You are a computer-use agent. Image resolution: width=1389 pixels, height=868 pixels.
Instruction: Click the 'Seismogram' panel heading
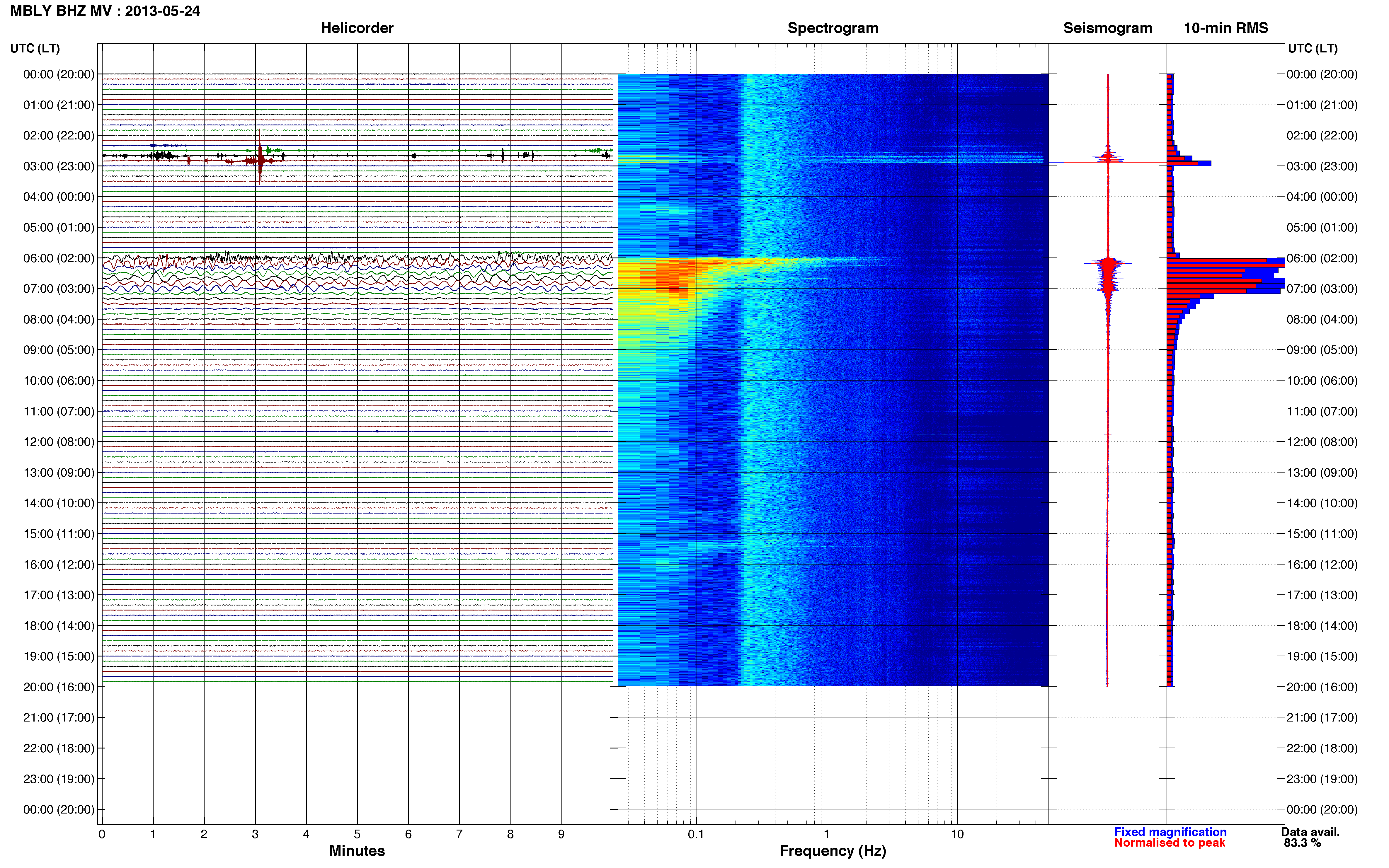tap(1107, 28)
